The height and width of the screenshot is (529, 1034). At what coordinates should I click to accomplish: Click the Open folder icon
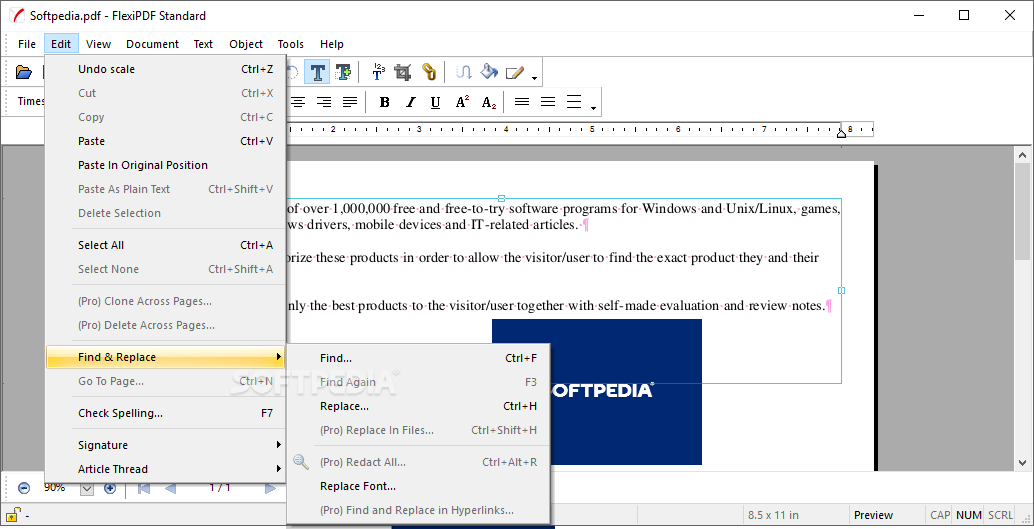(24, 72)
